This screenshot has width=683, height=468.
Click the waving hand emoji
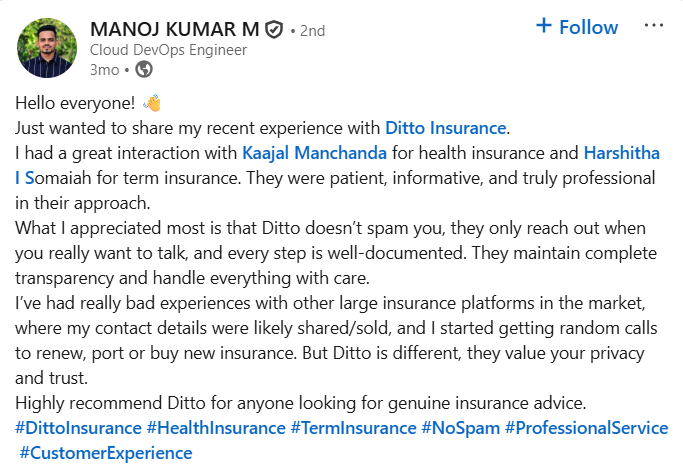152,103
